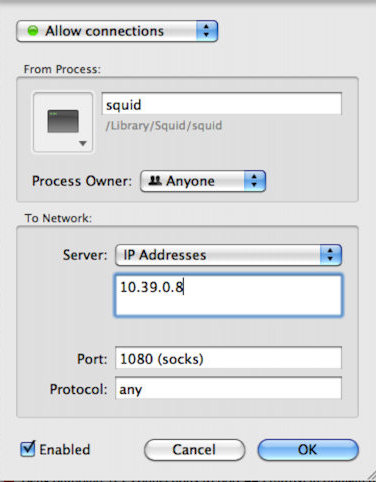Click the green status dot beside Allow connections
Screen dimensions: 376x482
[33, 31]
